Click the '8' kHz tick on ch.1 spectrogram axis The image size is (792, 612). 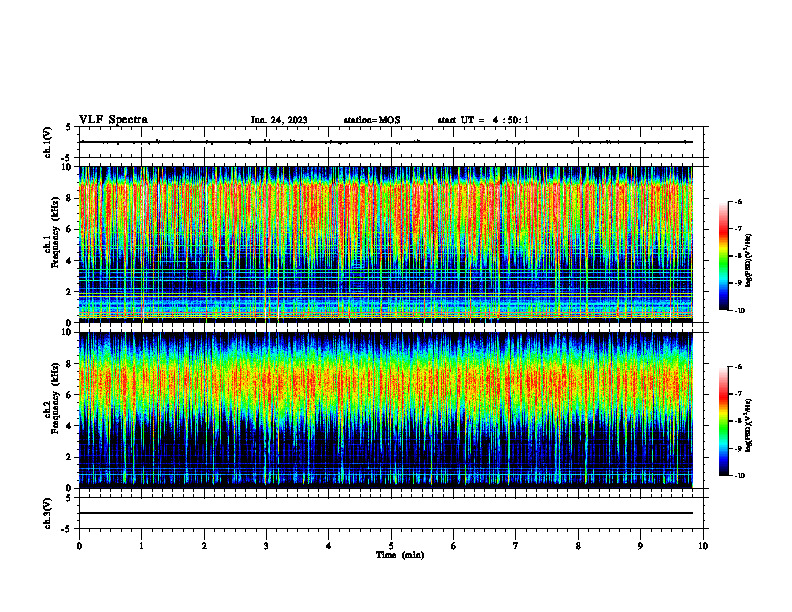70,198
